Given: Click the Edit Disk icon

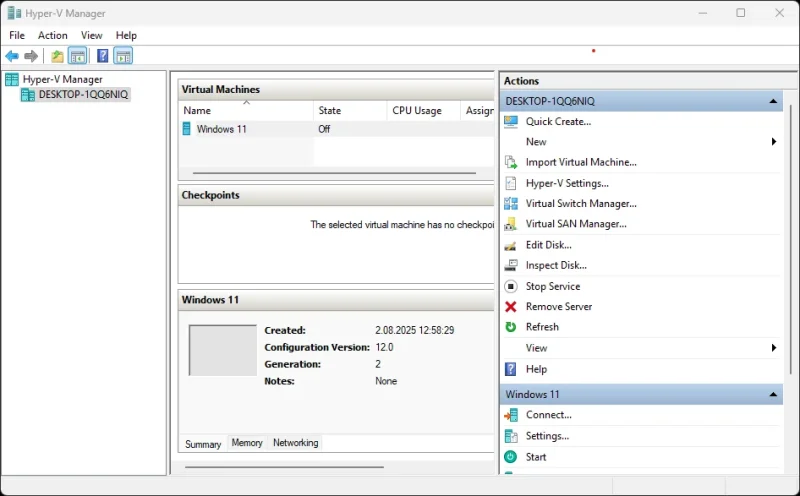Looking at the screenshot, I should coord(510,245).
